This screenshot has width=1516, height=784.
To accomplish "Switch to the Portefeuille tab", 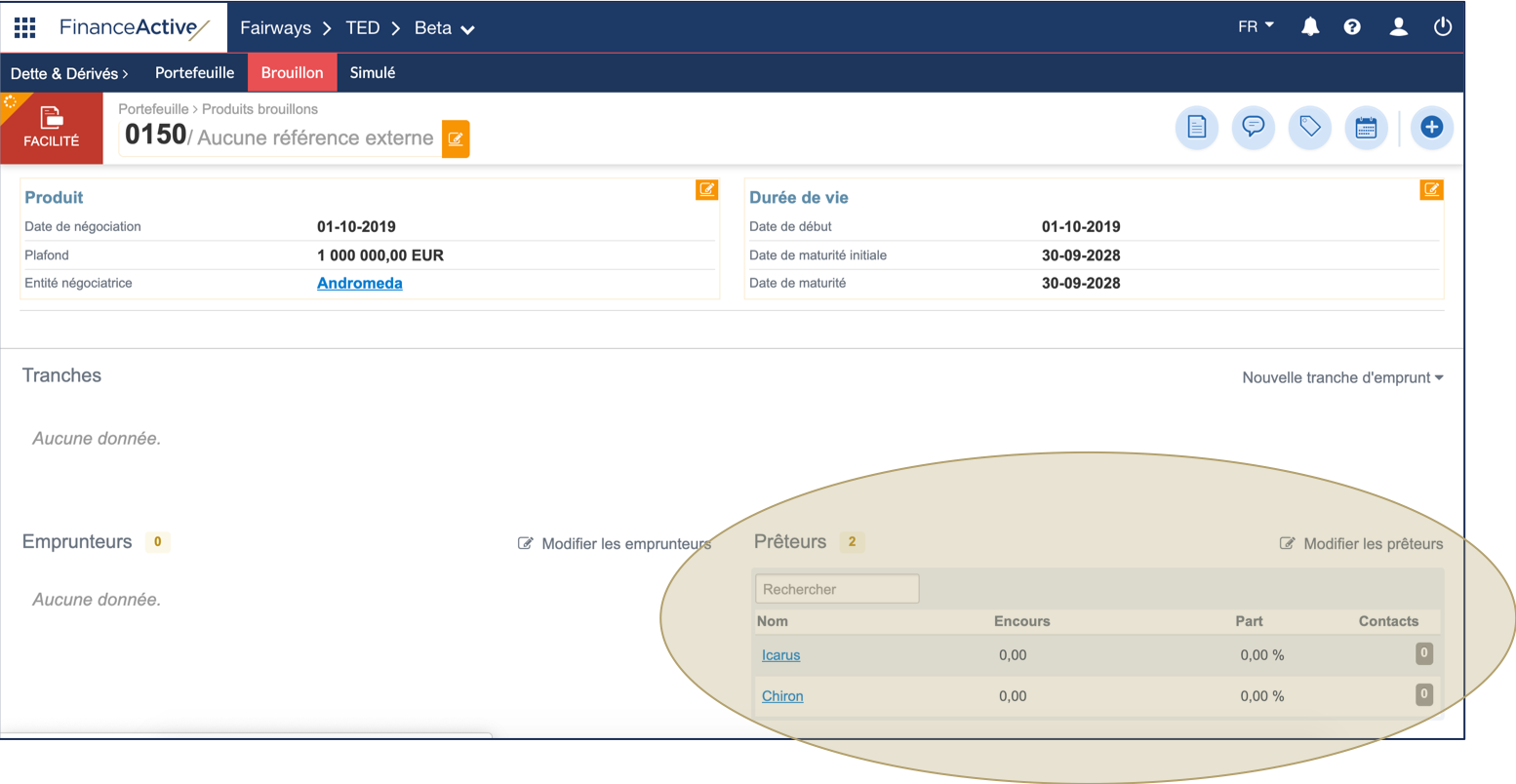I will (x=194, y=73).
